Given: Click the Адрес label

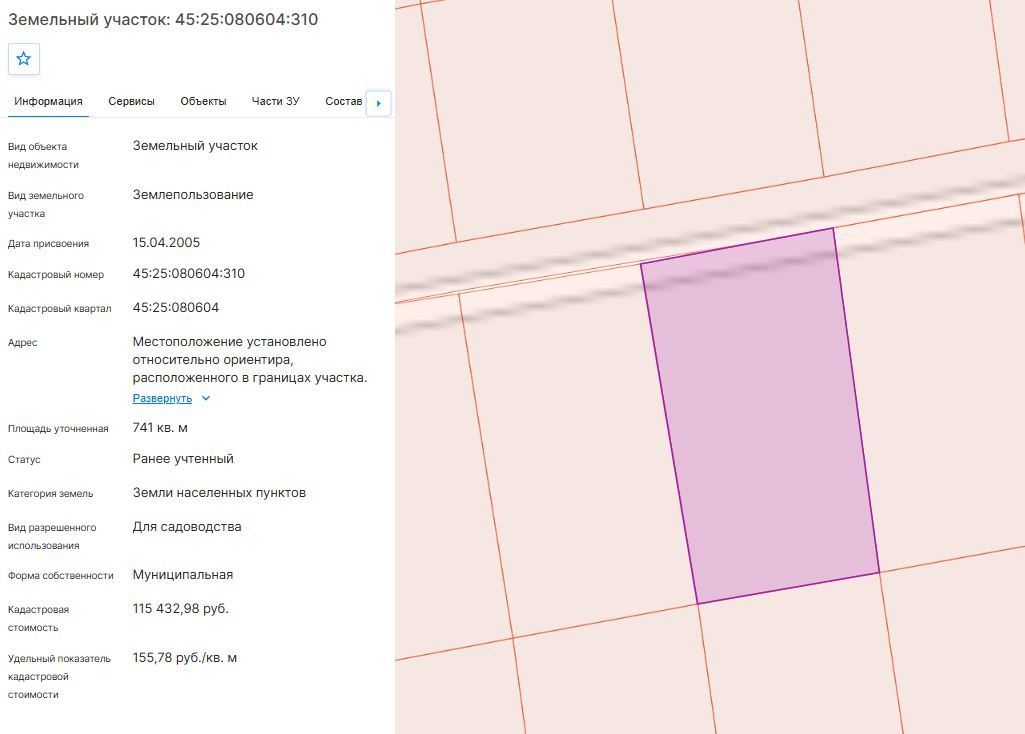Looking at the screenshot, I should pyautogui.click(x=22, y=342).
